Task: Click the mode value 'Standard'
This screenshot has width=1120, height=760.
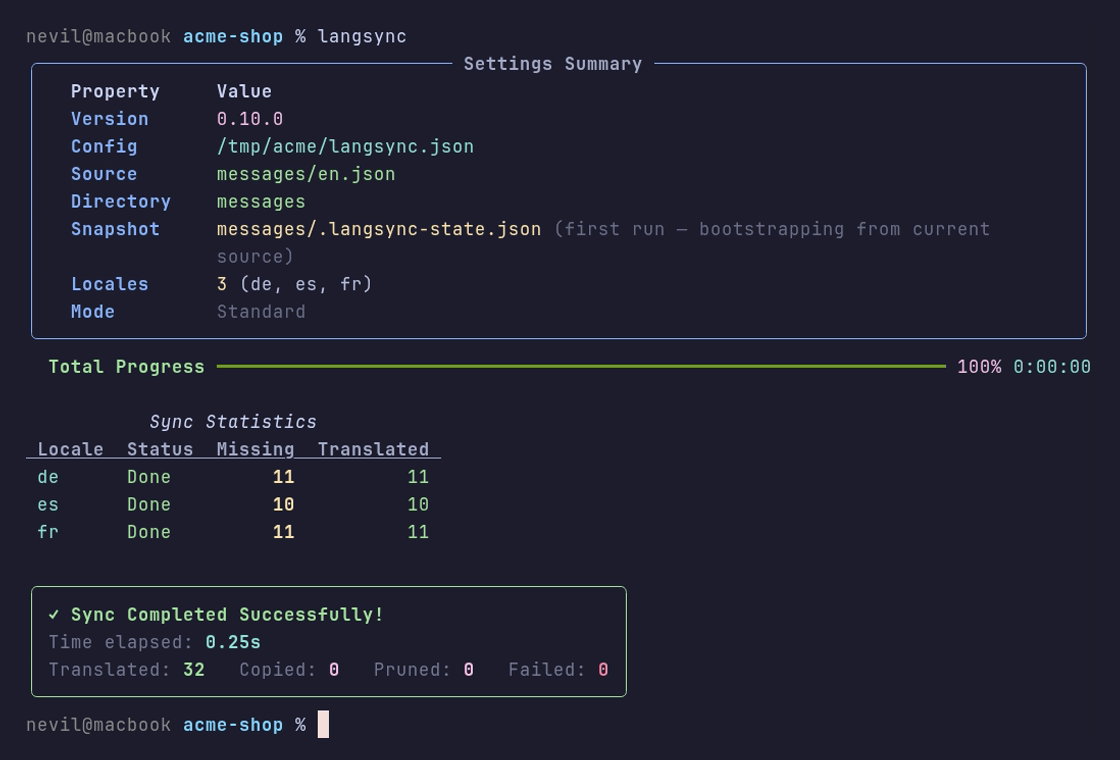Action: tap(261, 311)
